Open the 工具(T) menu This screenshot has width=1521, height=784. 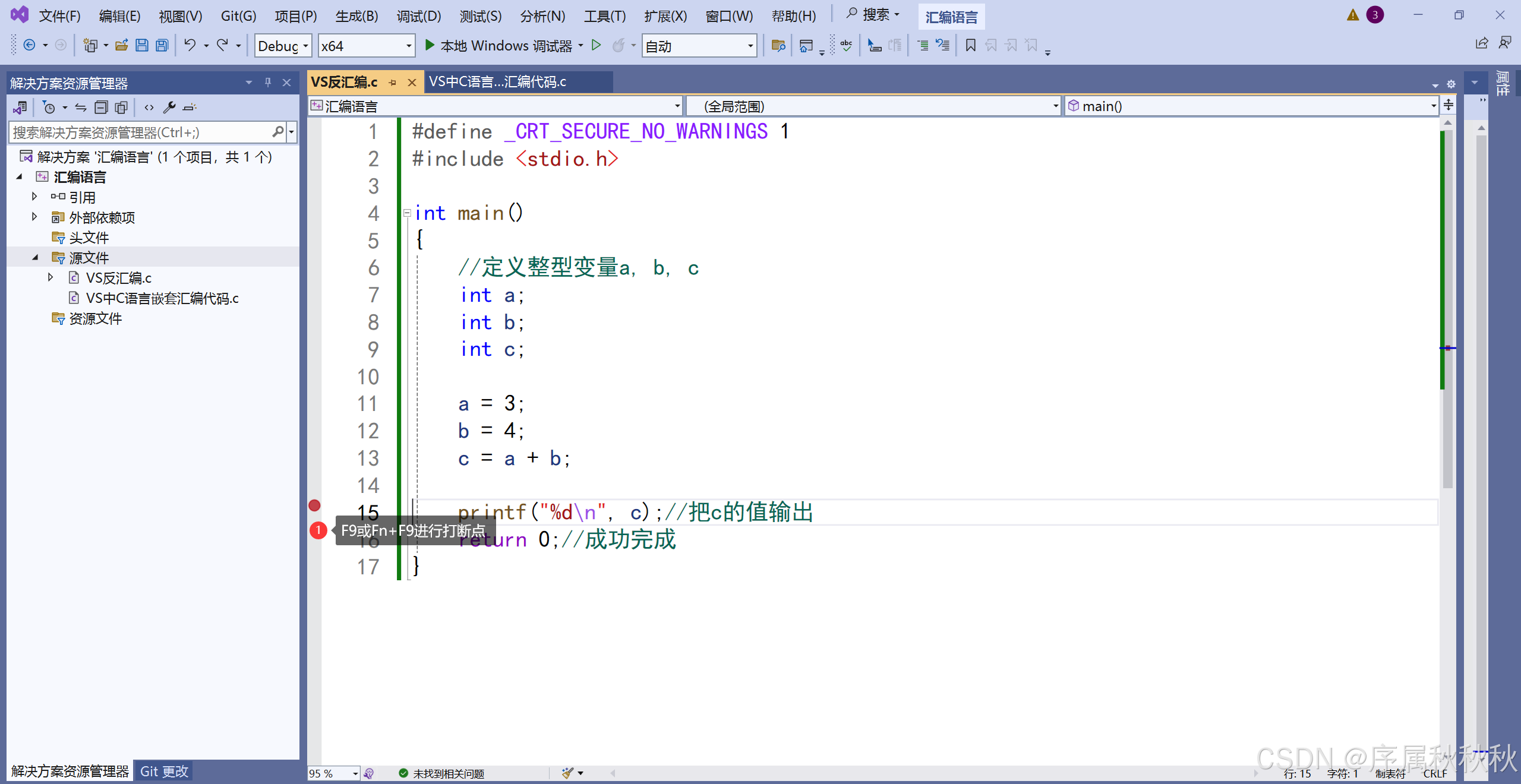pos(605,16)
